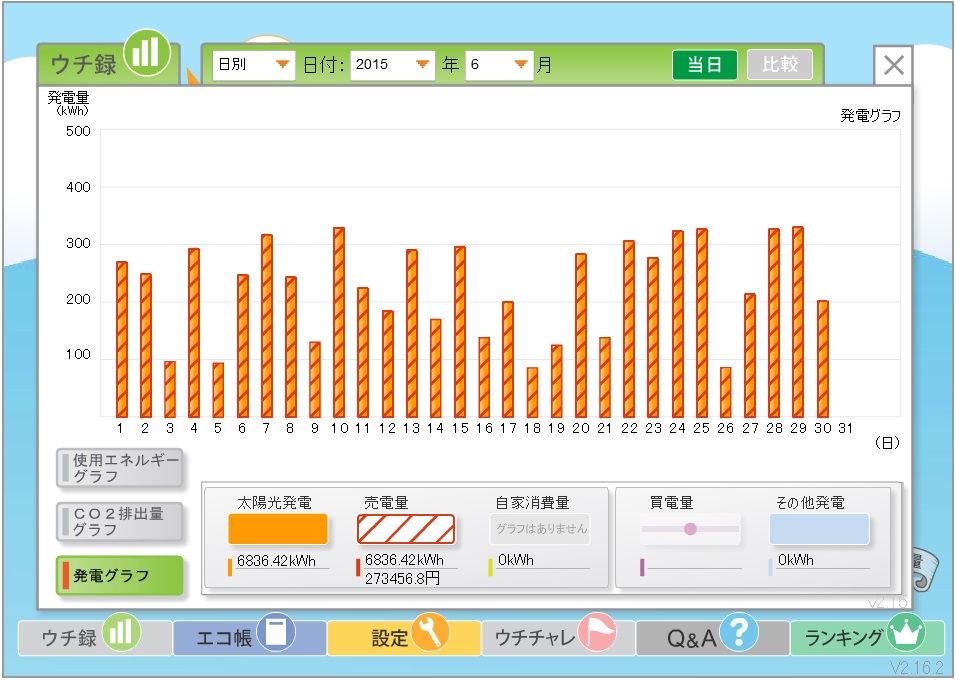Click the bar chart icon on bottom ウチ録
956x680 pixels.
point(121,632)
